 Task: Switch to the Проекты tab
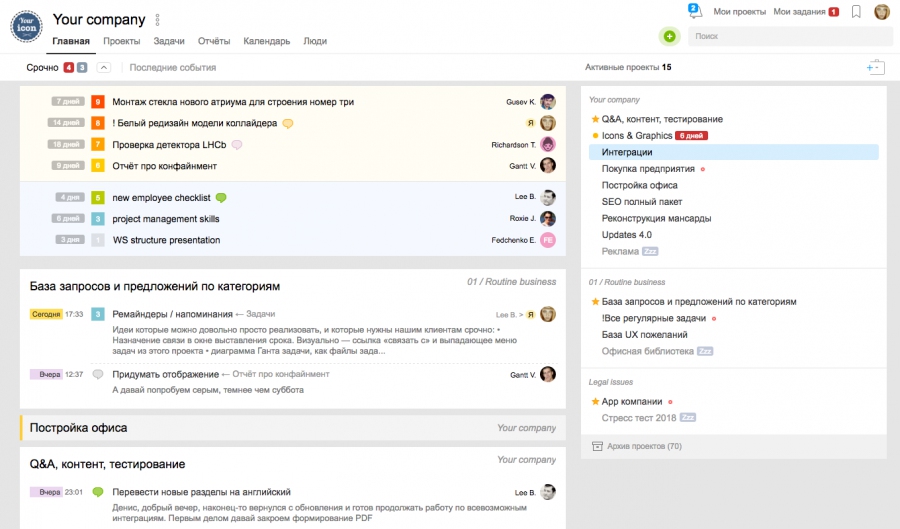tap(122, 41)
